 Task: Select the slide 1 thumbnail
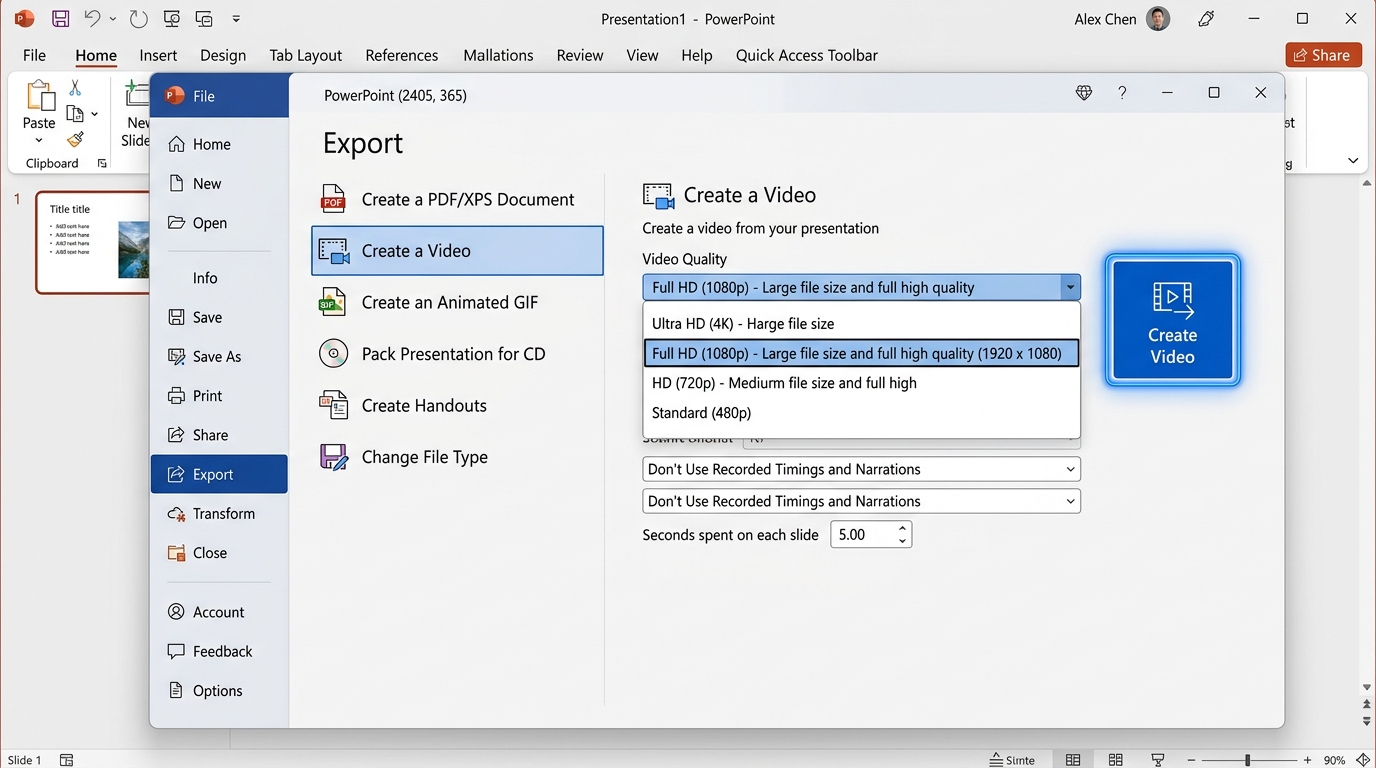tap(92, 243)
